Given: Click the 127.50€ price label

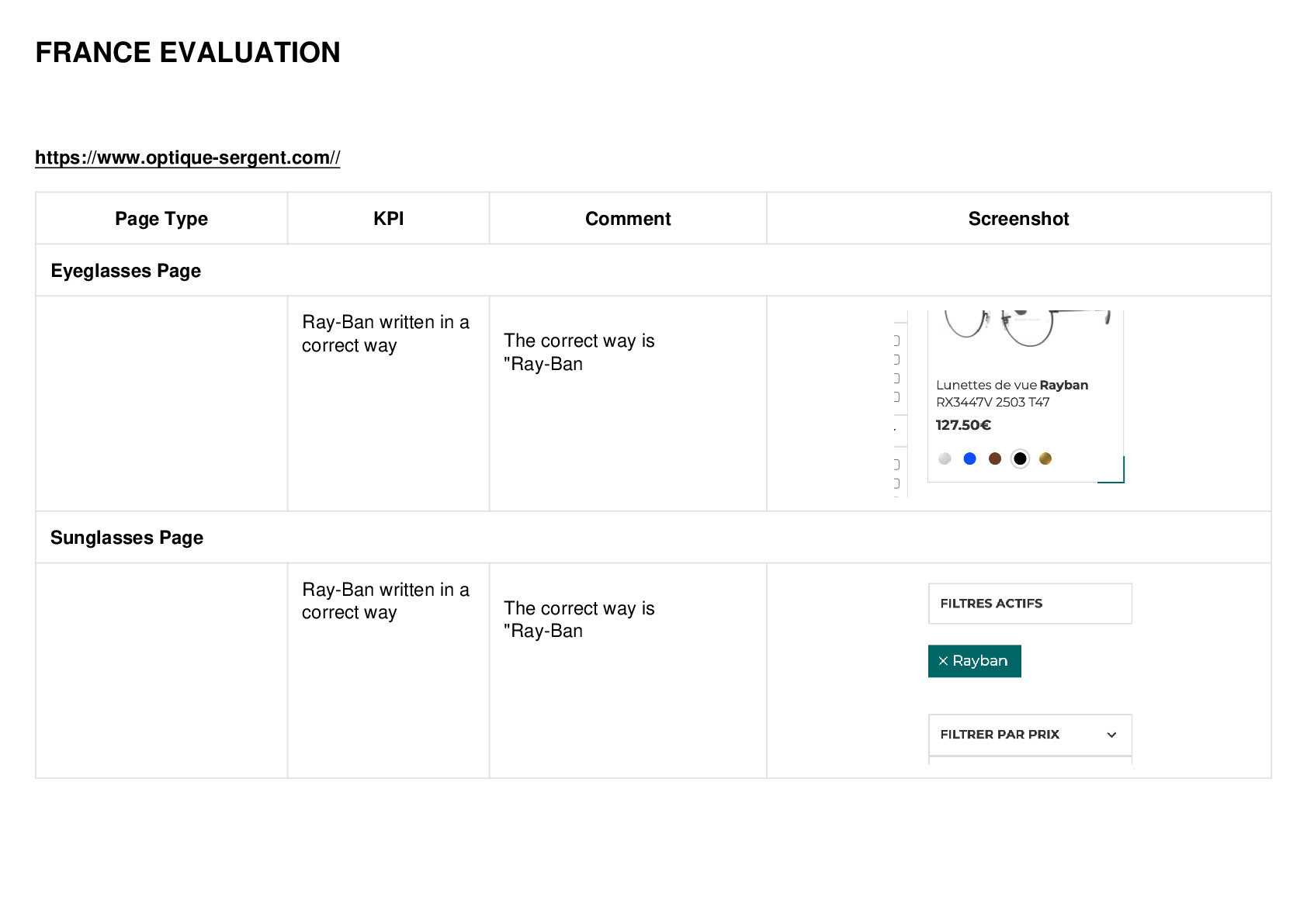Looking at the screenshot, I should 963,425.
